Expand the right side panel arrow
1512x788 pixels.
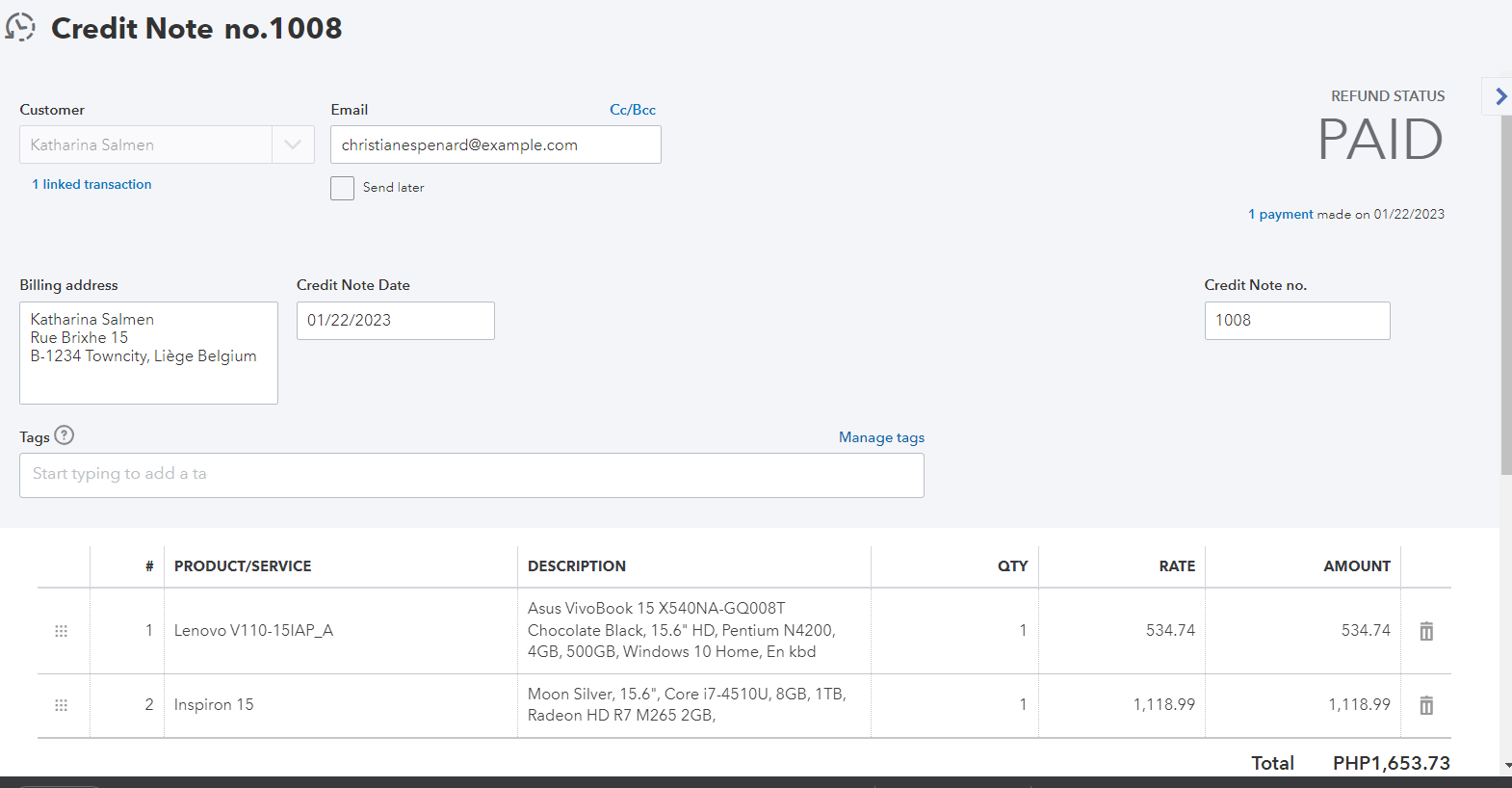(x=1499, y=96)
